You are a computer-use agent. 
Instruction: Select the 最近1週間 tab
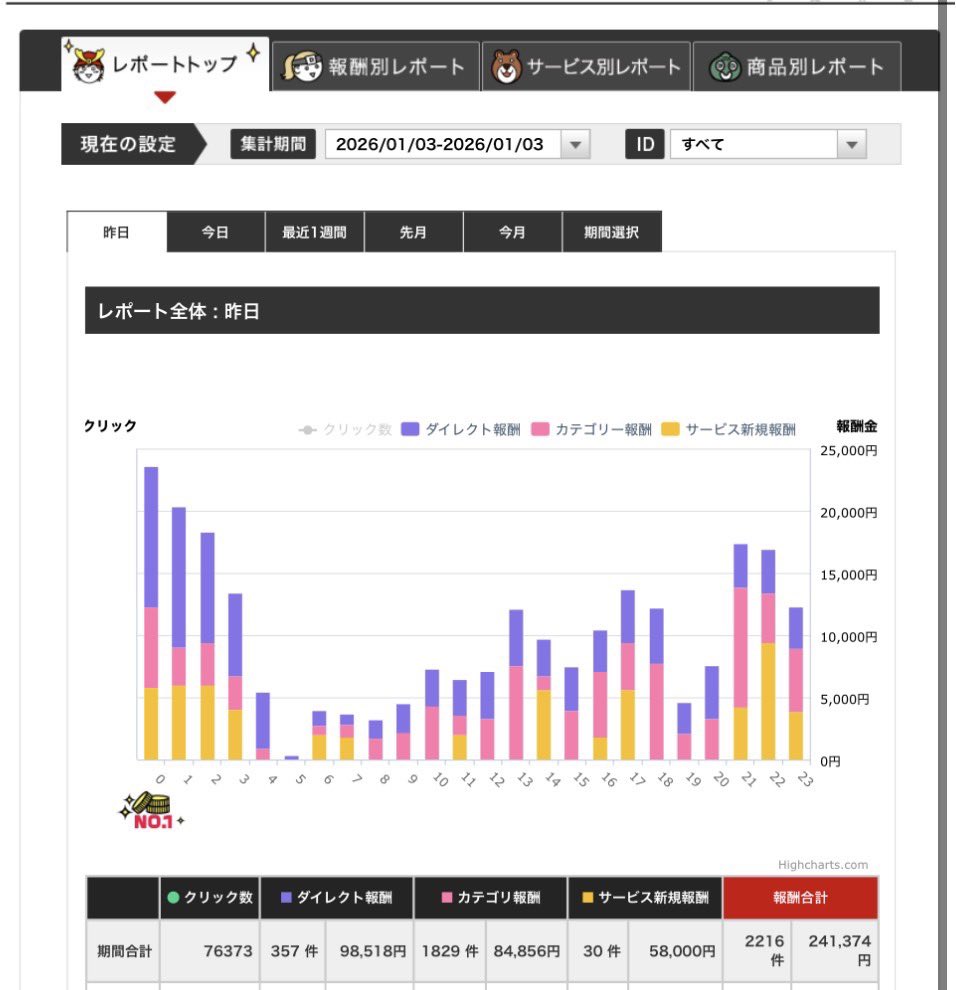click(314, 232)
